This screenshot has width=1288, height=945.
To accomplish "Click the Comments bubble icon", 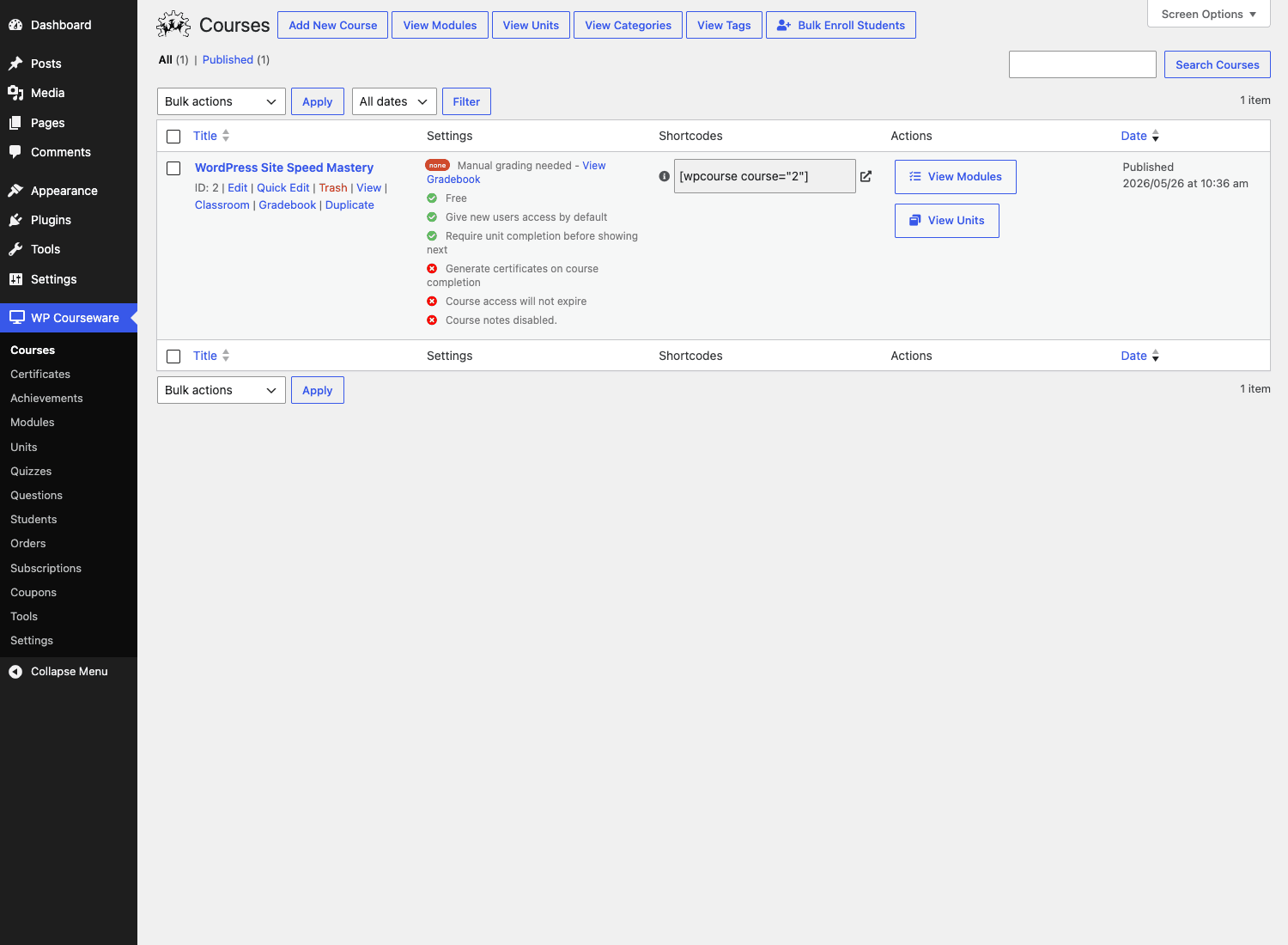I will [x=15, y=152].
